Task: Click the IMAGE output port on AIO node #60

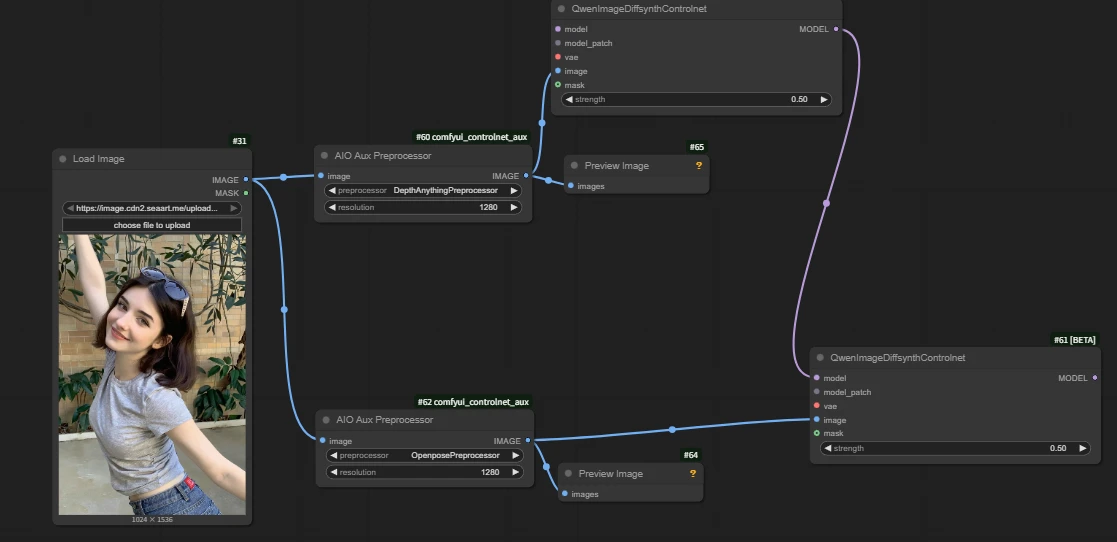Action: (x=526, y=176)
